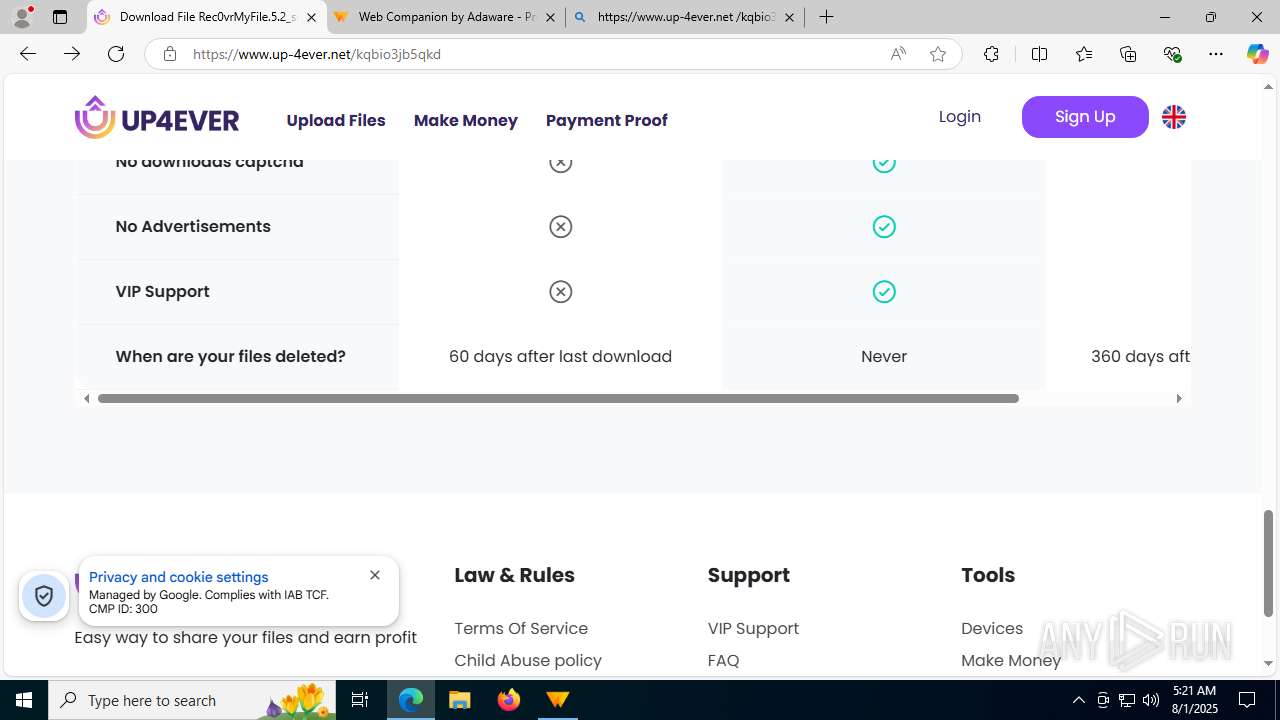The height and width of the screenshot is (720, 1280).
Task: Open the language flag selector
Action: point(1174,117)
